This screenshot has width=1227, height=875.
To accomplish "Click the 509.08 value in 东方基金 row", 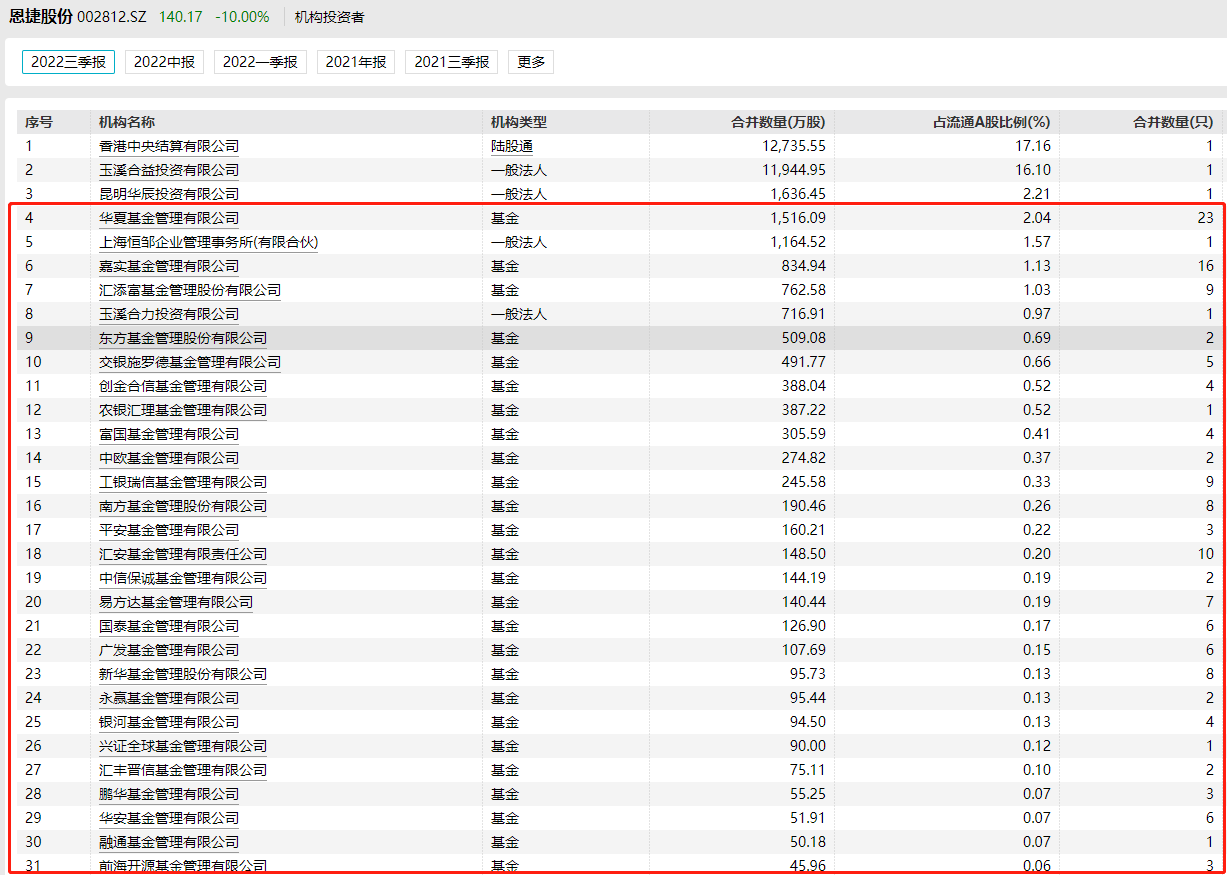I will coord(803,338).
